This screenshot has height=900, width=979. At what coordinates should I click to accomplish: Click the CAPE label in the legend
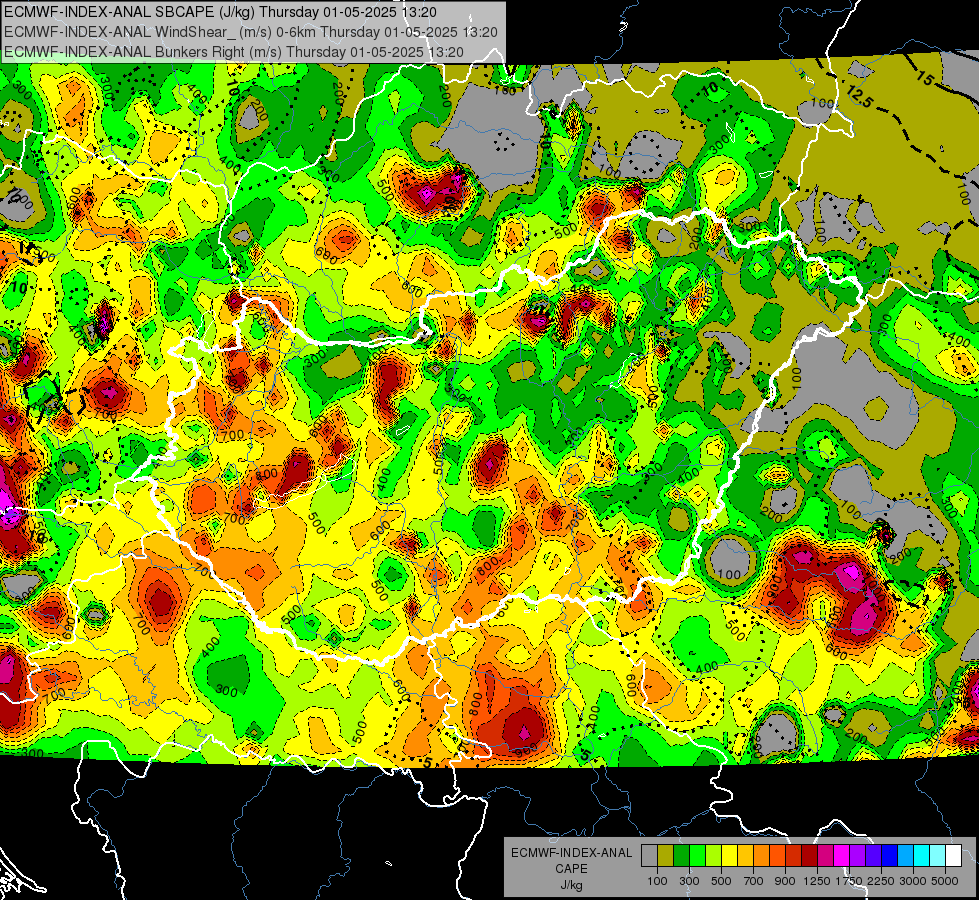click(x=571, y=869)
